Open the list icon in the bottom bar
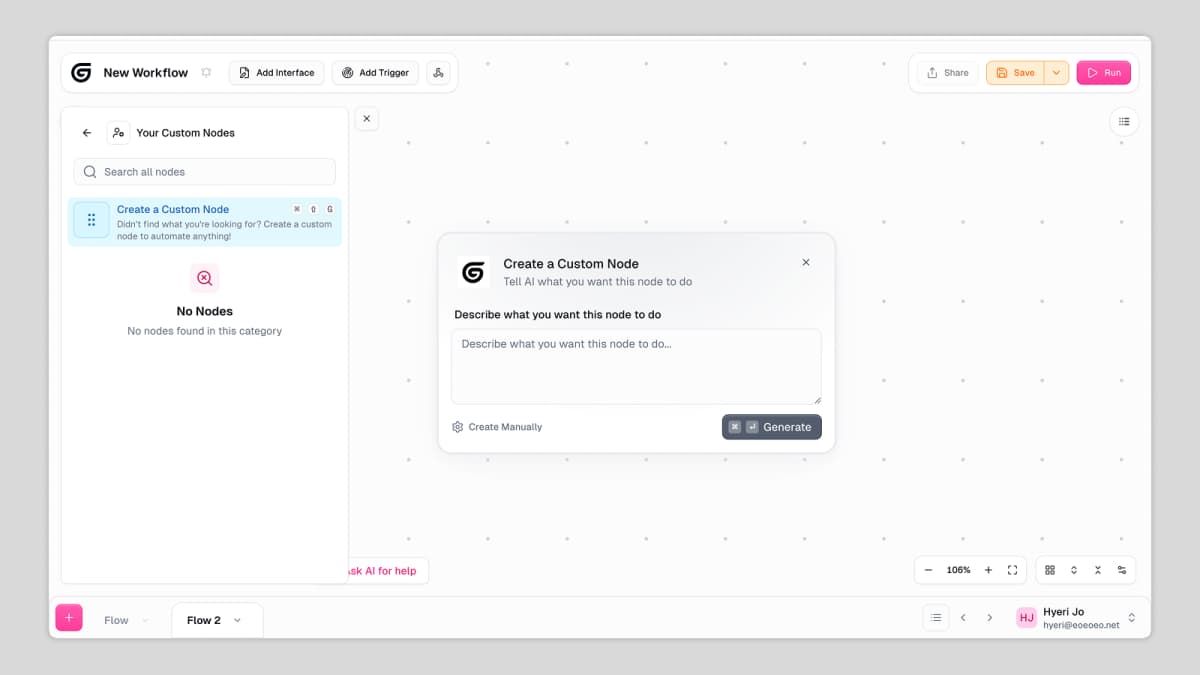The height and width of the screenshot is (675, 1200). 936,618
